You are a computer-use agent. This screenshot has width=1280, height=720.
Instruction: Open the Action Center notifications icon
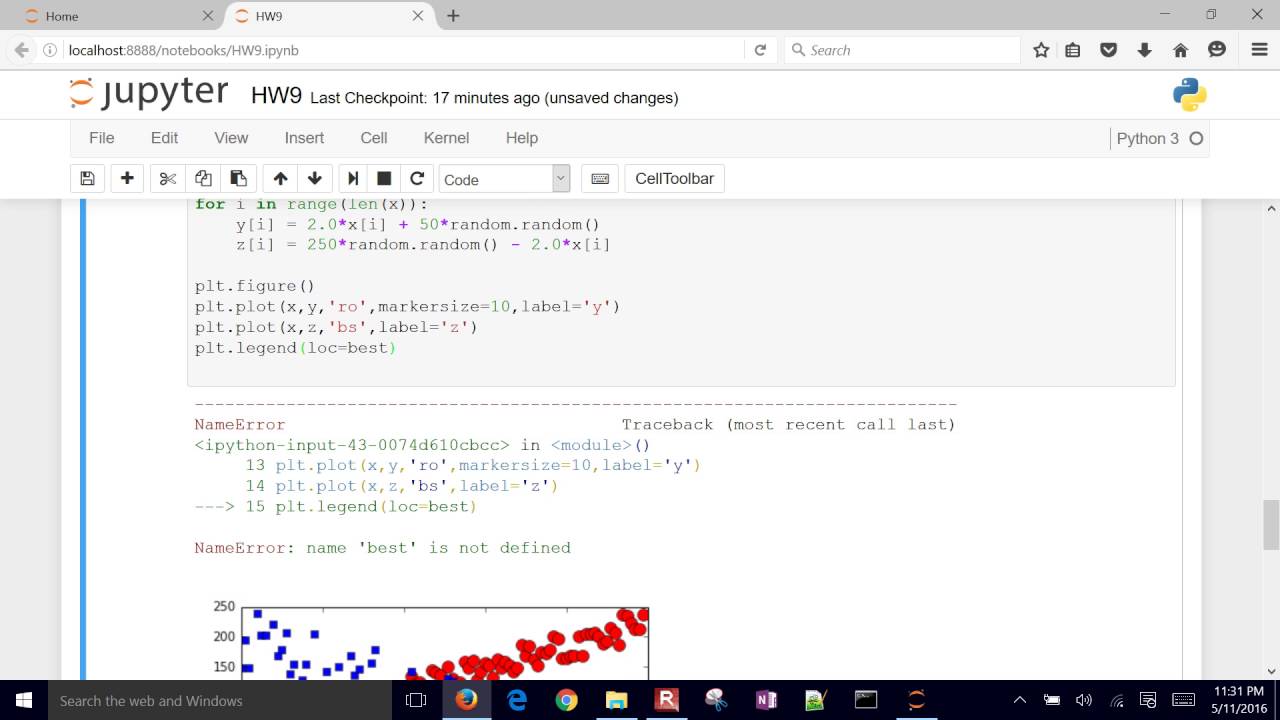coord(1148,701)
